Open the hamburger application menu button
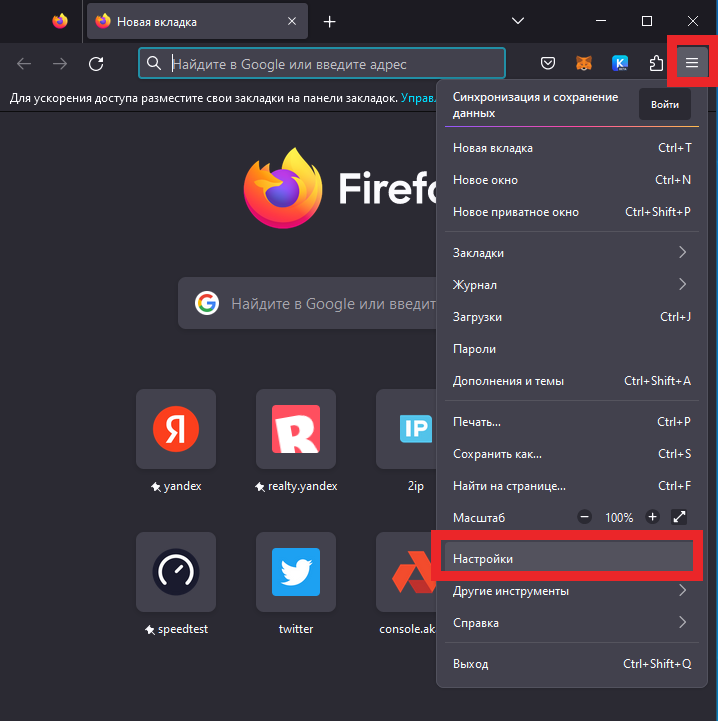This screenshot has height=721, width=718. 692,63
